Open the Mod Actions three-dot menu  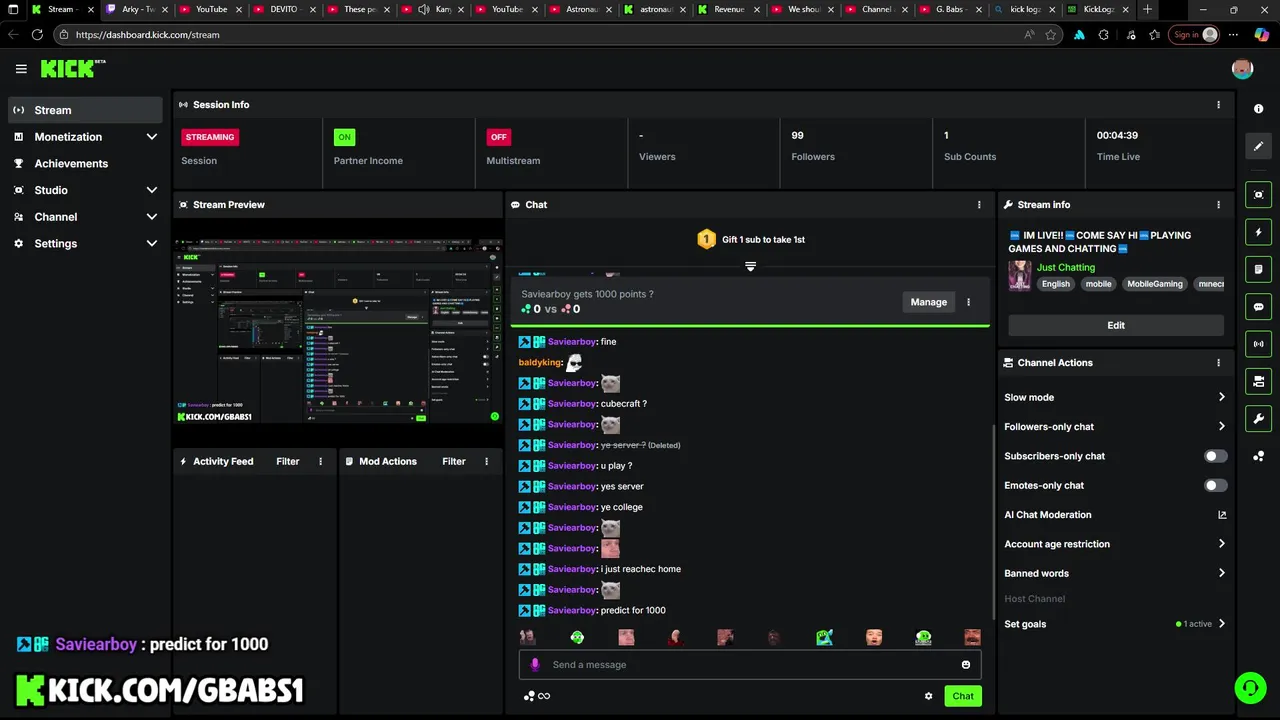487,462
